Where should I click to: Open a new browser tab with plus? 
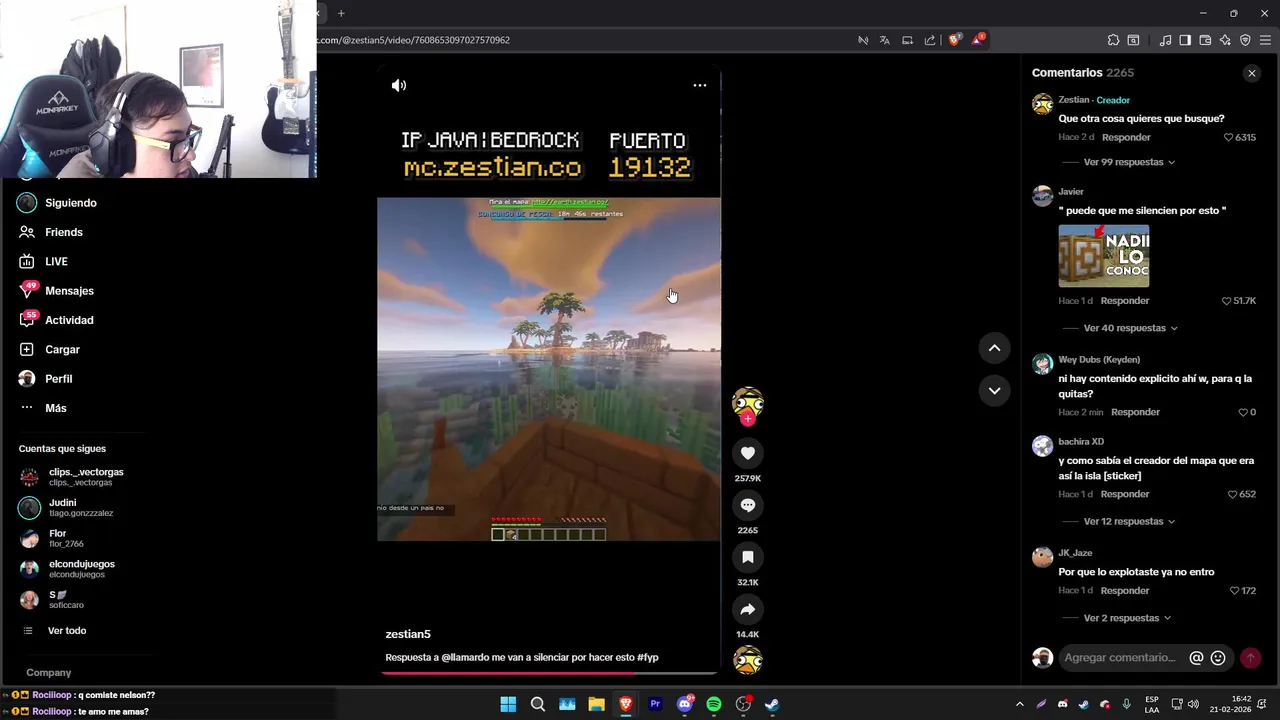coord(341,13)
